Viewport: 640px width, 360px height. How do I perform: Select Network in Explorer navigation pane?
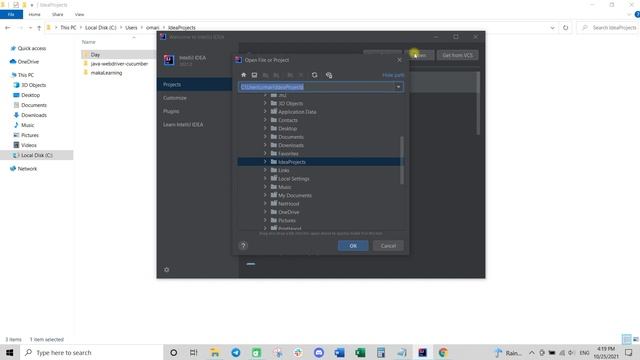pyautogui.click(x=27, y=169)
